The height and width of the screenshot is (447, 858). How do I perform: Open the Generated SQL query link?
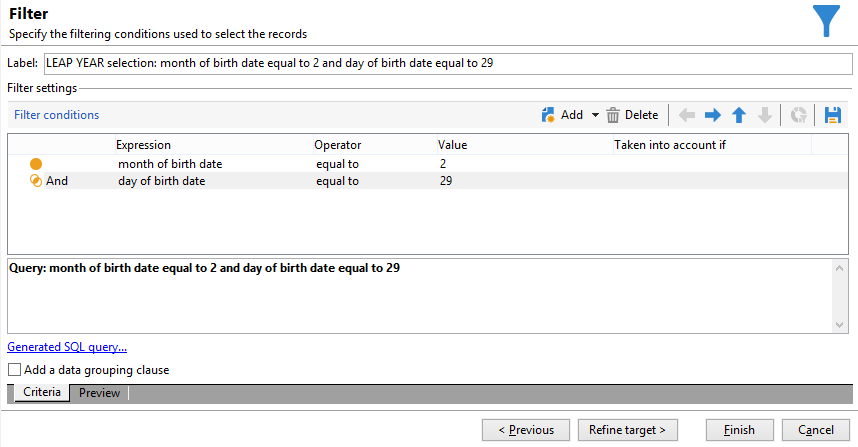pyautogui.click(x=67, y=348)
